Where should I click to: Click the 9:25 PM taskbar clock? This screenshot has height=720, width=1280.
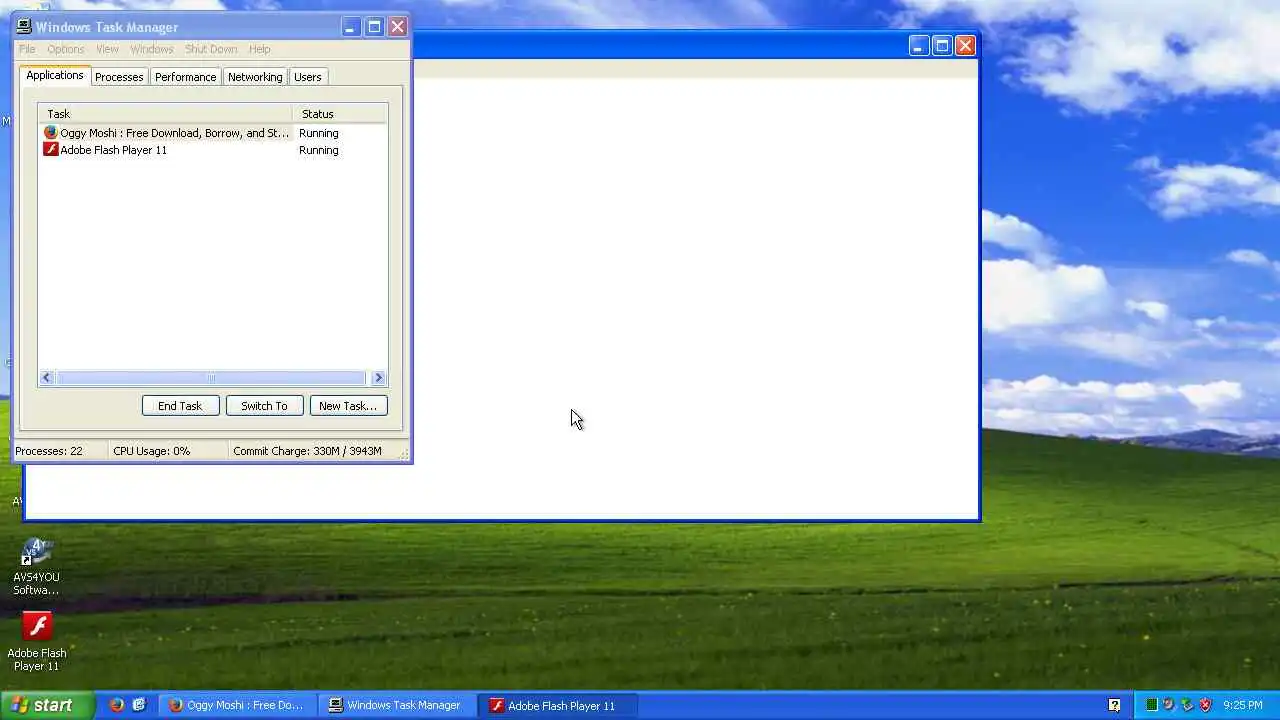[1243, 705]
